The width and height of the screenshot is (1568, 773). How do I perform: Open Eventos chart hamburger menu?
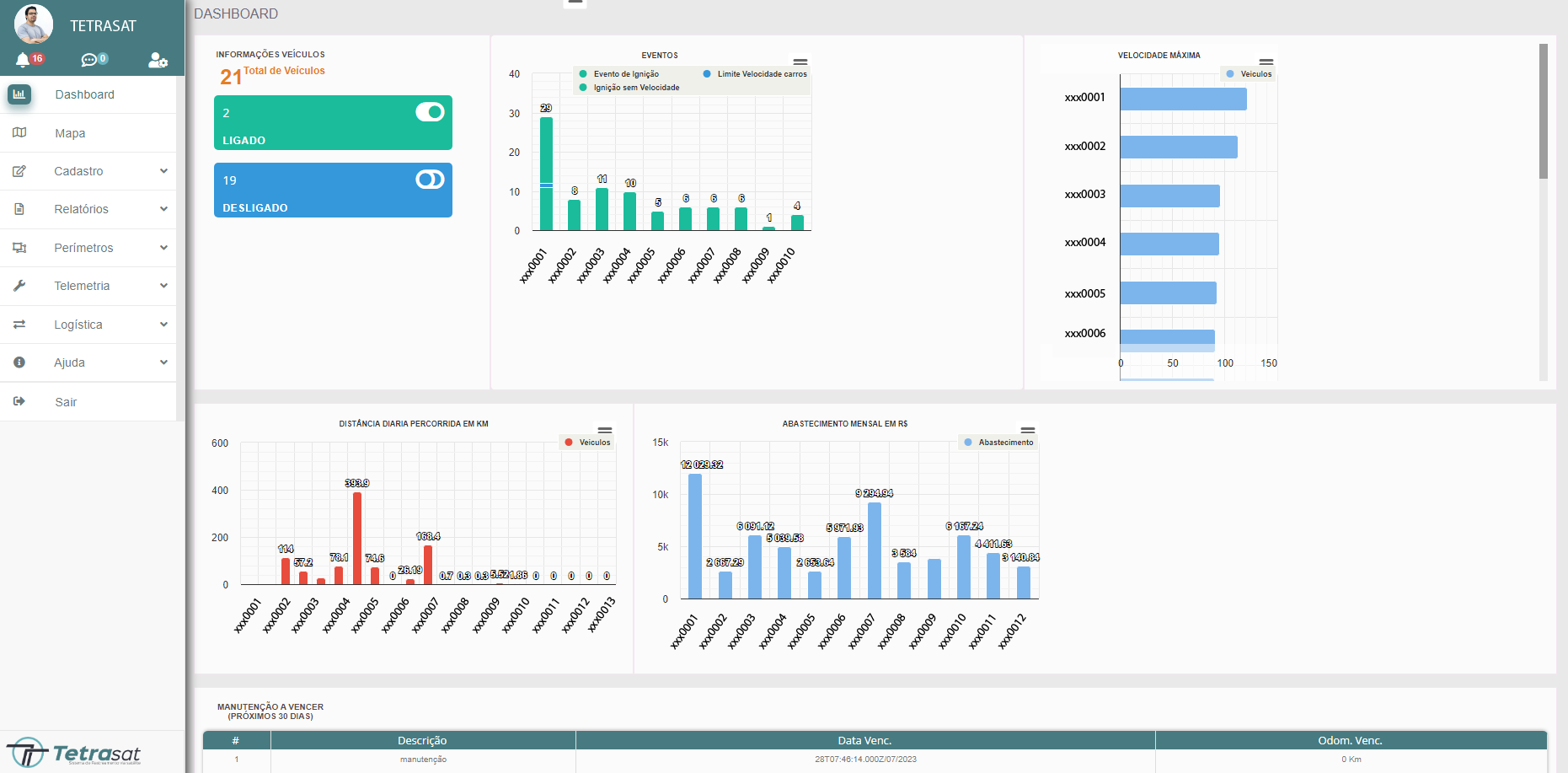tap(800, 62)
